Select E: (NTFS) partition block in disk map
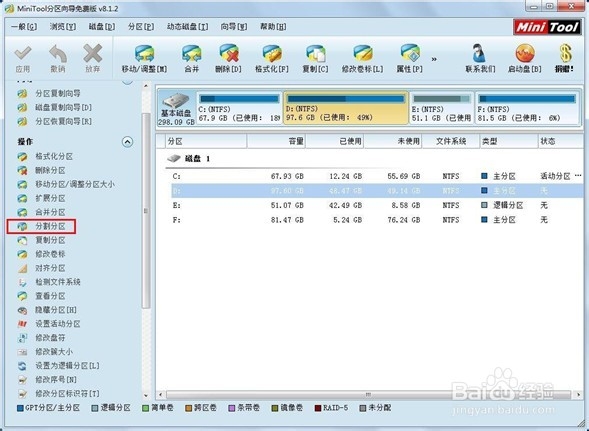 441,108
